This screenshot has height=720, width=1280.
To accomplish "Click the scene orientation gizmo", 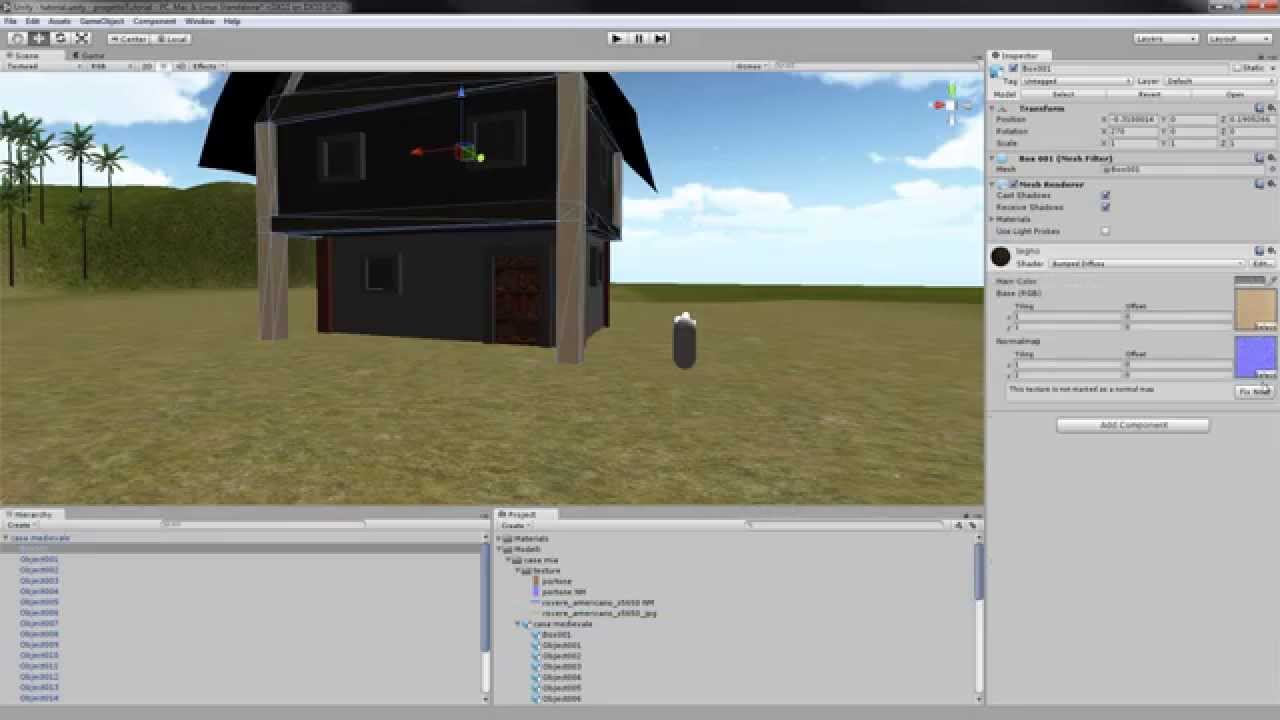I will pos(950,106).
